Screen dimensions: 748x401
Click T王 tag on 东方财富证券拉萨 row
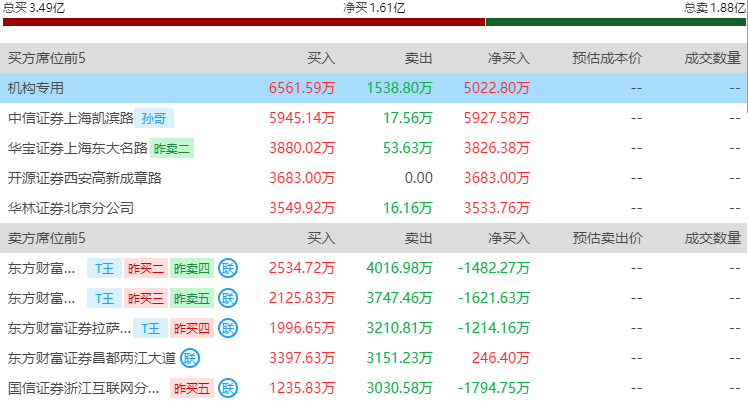[x=150, y=329]
